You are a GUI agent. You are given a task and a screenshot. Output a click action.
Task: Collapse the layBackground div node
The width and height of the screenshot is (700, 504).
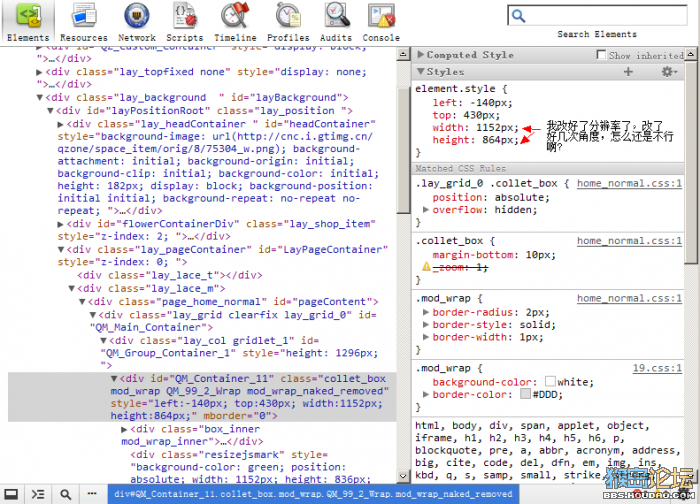[39, 97]
